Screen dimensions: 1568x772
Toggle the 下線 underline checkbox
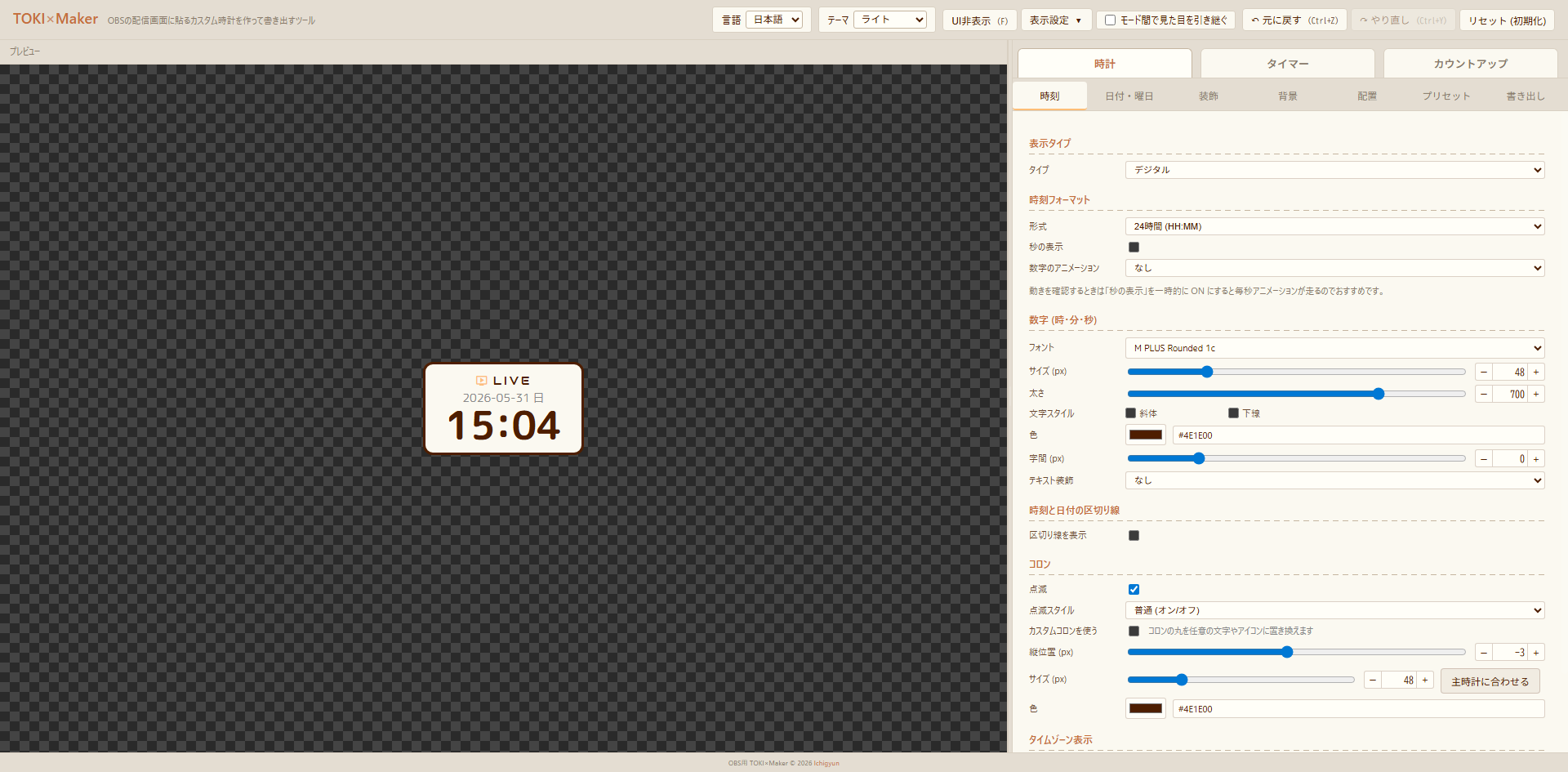(x=1233, y=413)
